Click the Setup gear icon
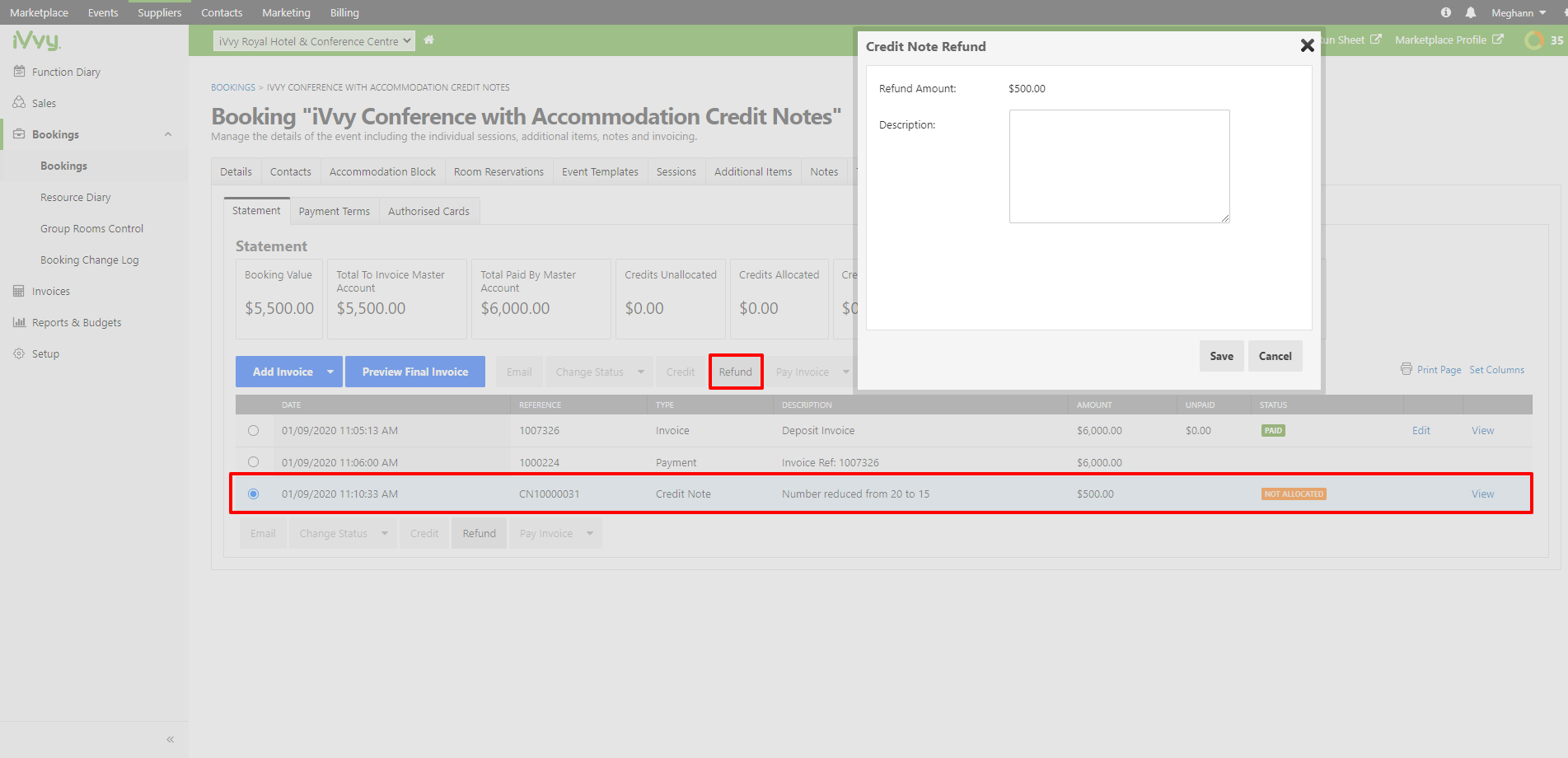Screen dimensions: 1568x758 coord(19,353)
